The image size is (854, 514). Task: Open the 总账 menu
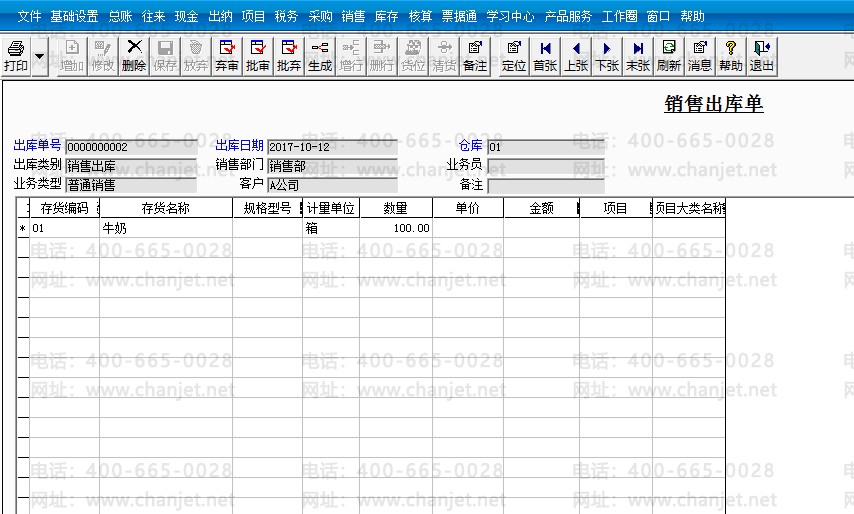pos(120,16)
